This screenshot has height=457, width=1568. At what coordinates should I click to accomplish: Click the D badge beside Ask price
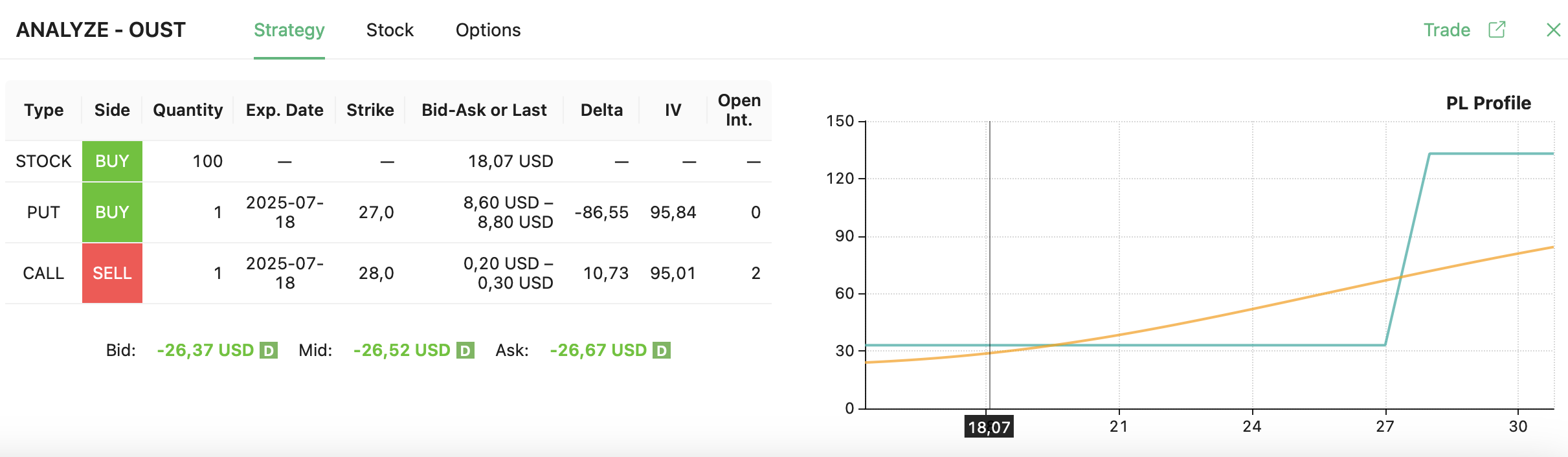pyautogui.click(x=661, y=350)
